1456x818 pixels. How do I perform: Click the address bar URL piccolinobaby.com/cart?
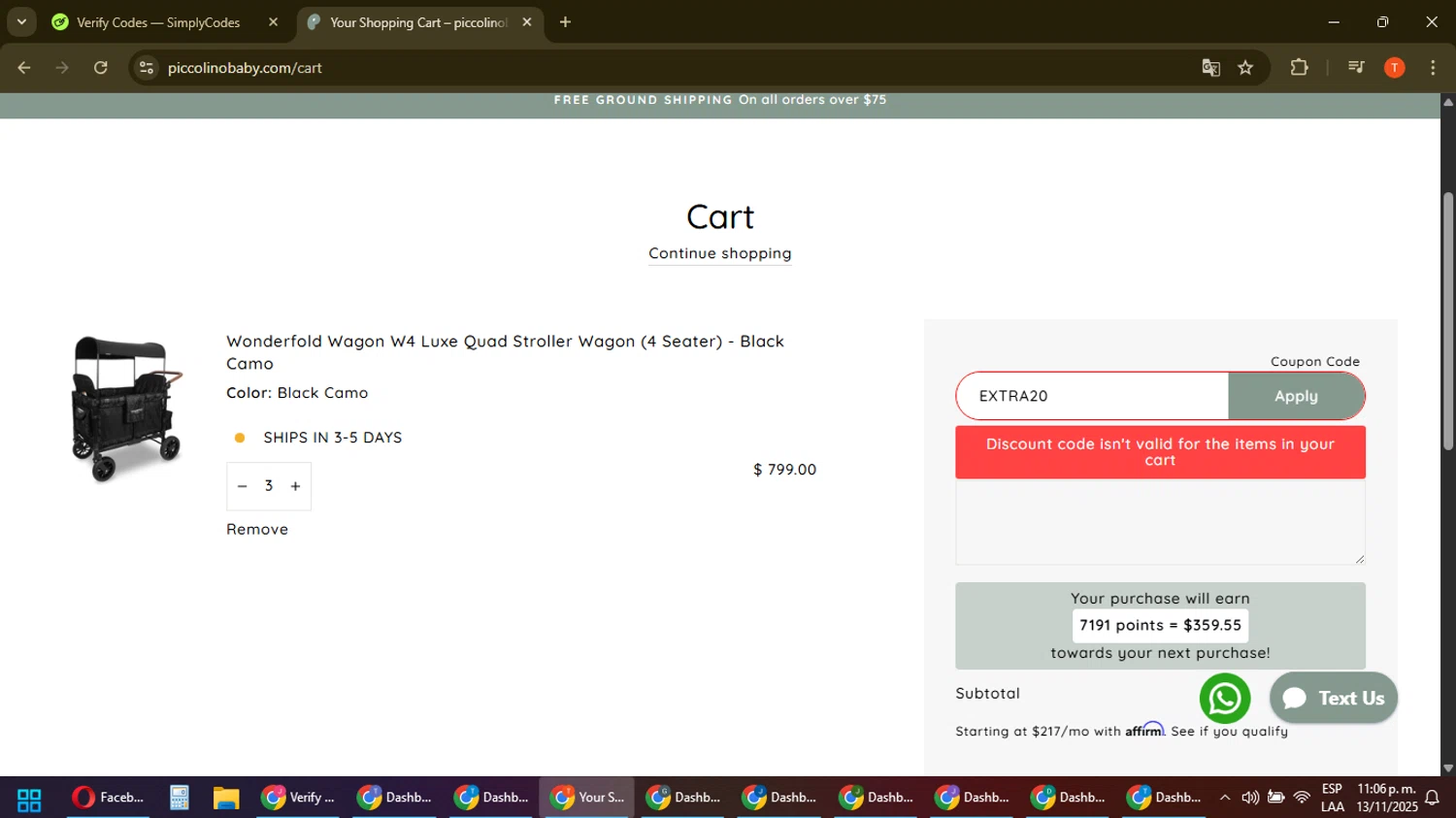point(245,68)
